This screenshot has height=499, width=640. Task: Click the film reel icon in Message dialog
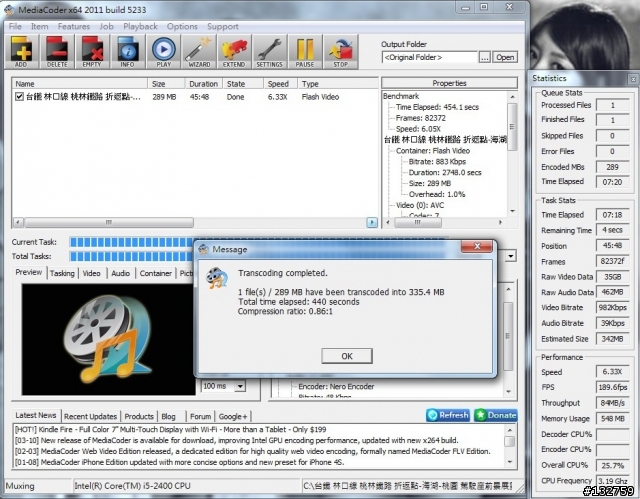pyautogui.click(x=217, y=278)
